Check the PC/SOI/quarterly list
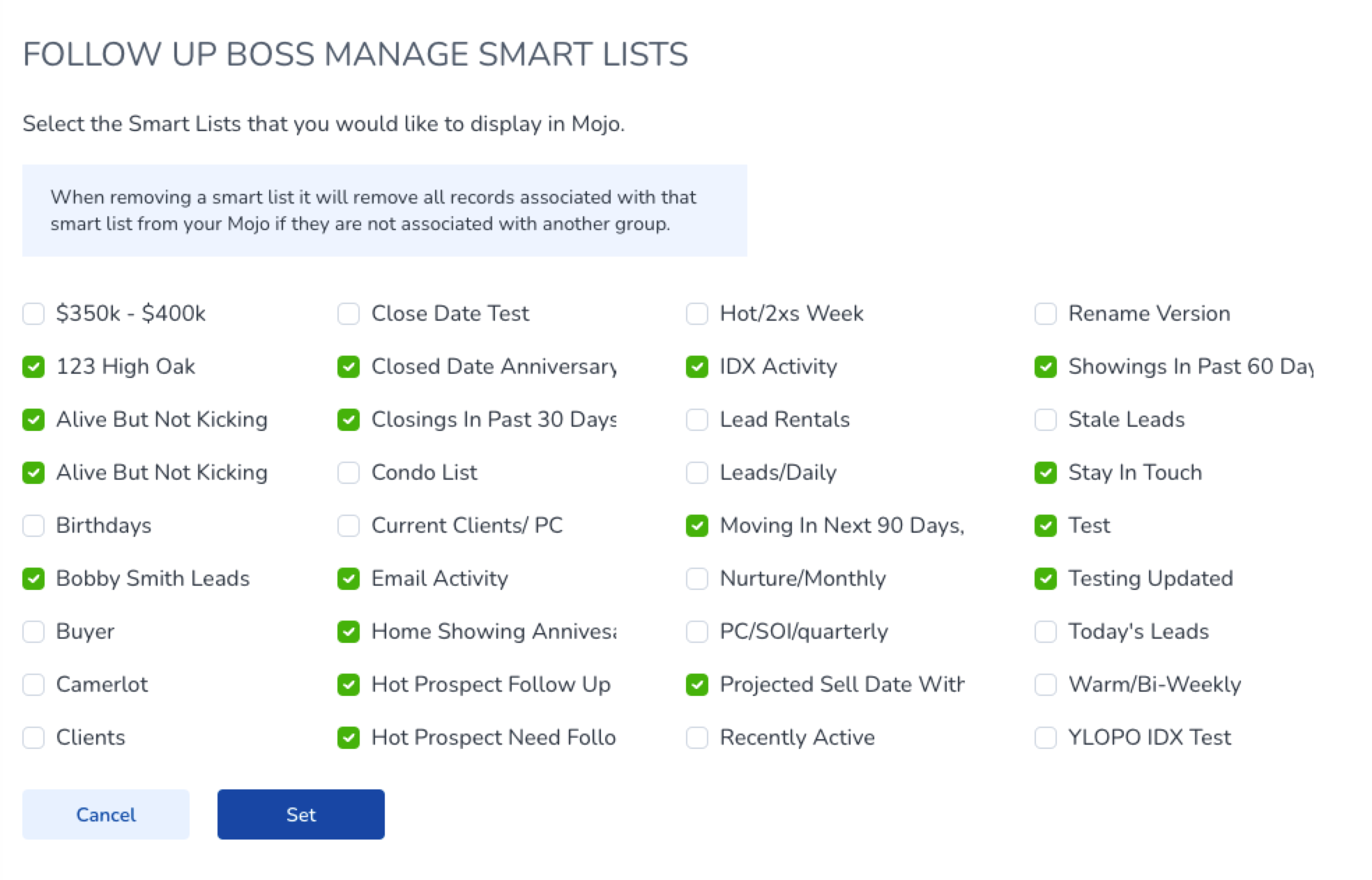 click(x=697, y=632)
